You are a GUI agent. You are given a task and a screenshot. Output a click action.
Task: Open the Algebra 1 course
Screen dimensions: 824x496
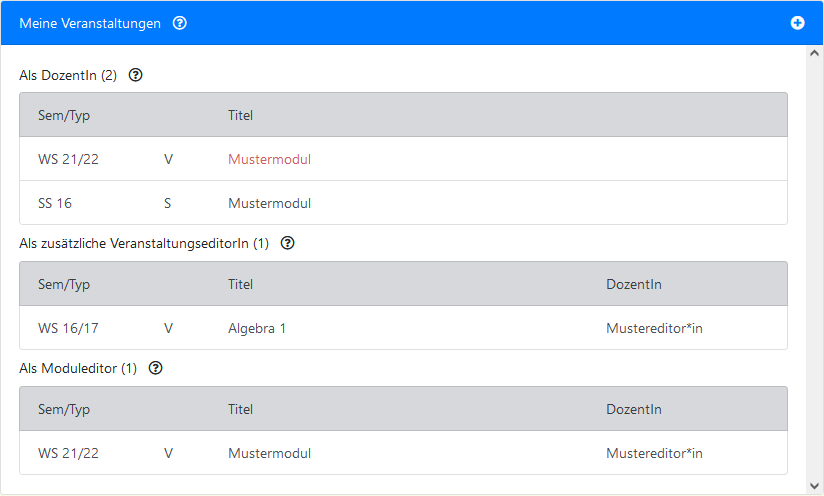(257, 328)
